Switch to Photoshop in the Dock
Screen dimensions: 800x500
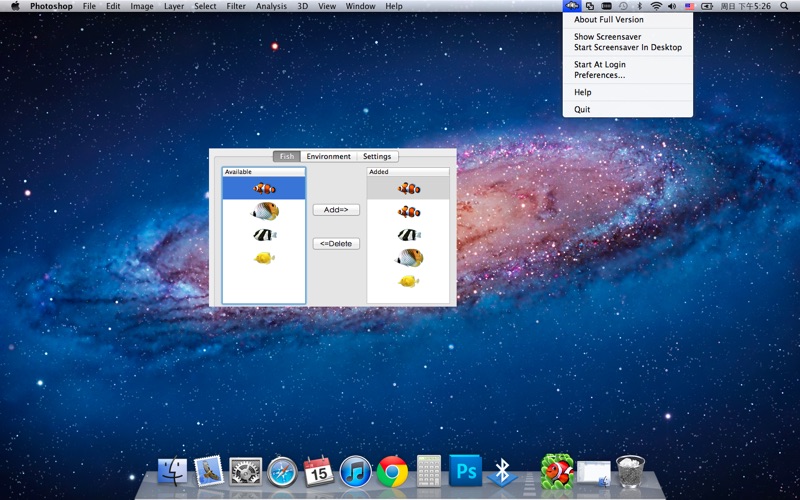pos(465,470)
